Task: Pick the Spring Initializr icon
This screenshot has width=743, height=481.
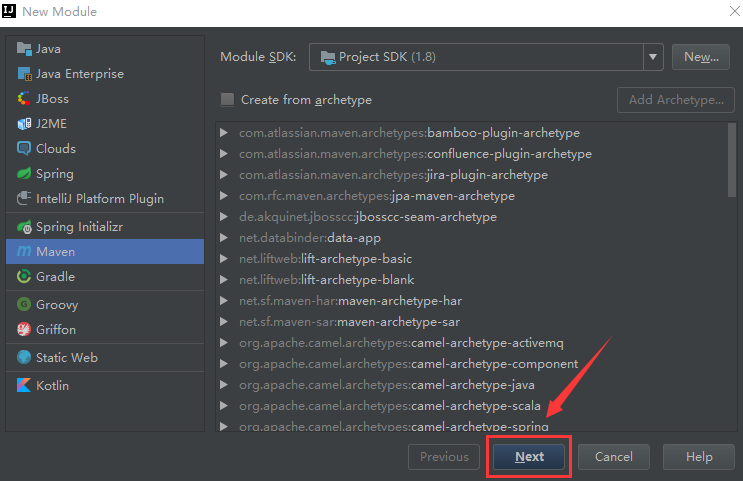Action: point(25,227)
